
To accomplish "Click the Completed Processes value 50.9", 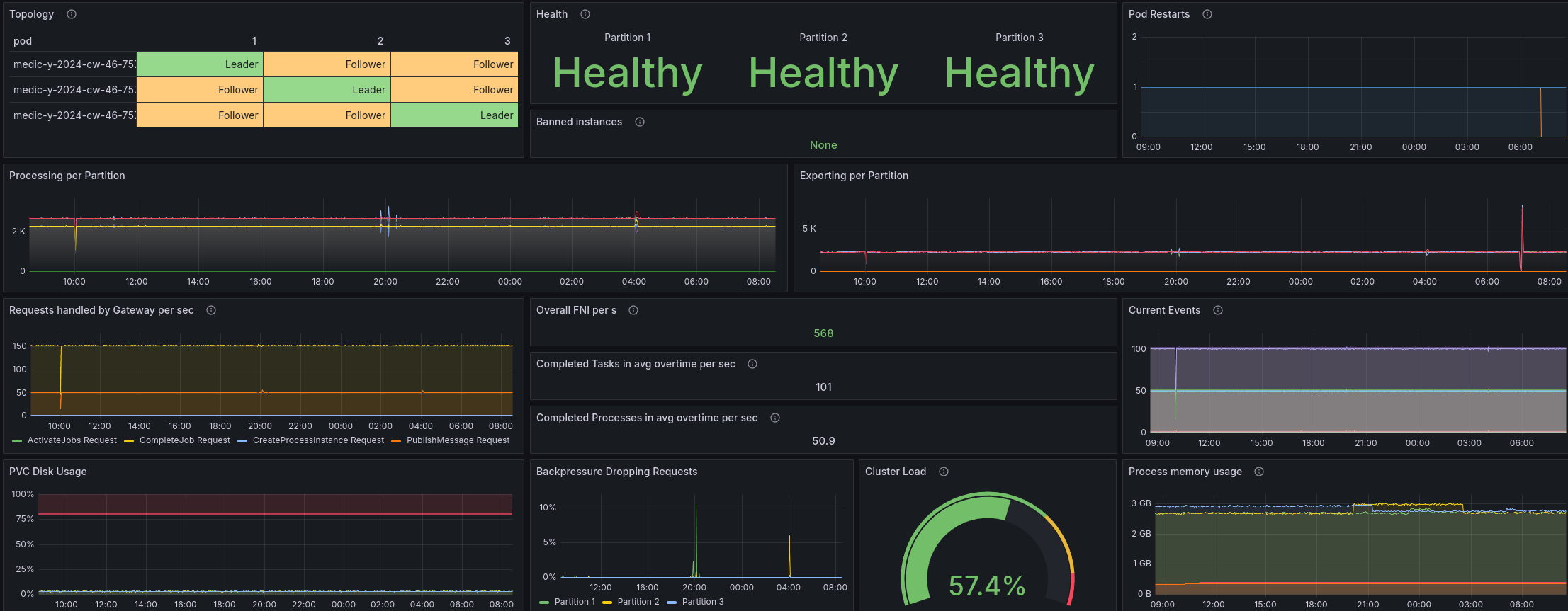I will [823, 441].
